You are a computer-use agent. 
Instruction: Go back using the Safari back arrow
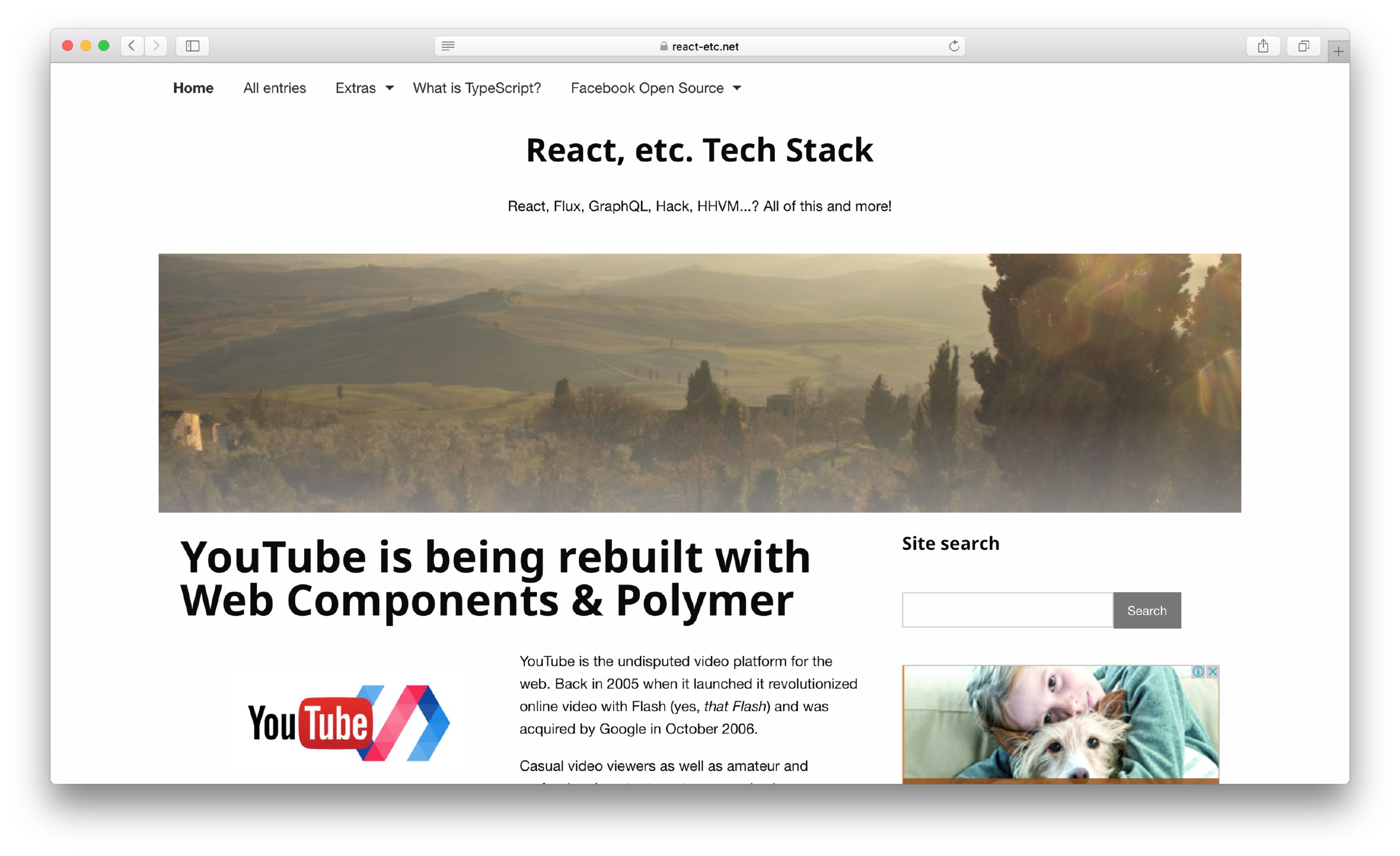point(132,45)
